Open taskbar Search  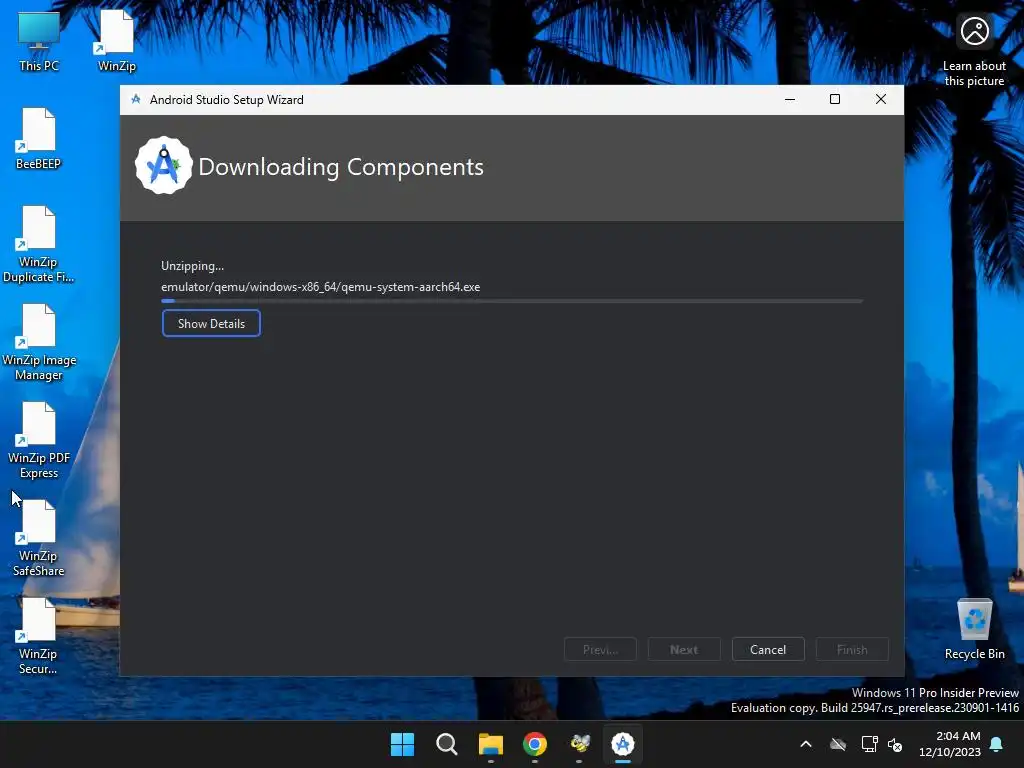[447, 744]
